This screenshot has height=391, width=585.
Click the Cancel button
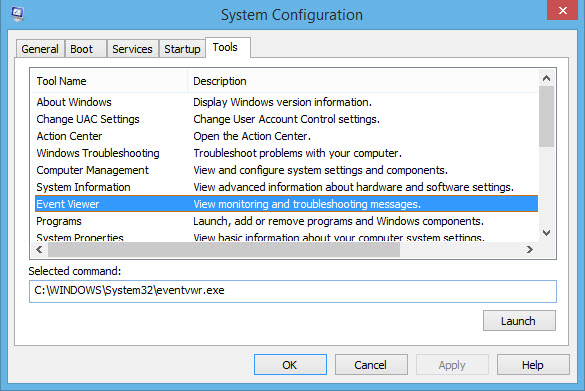coord(371,365)
